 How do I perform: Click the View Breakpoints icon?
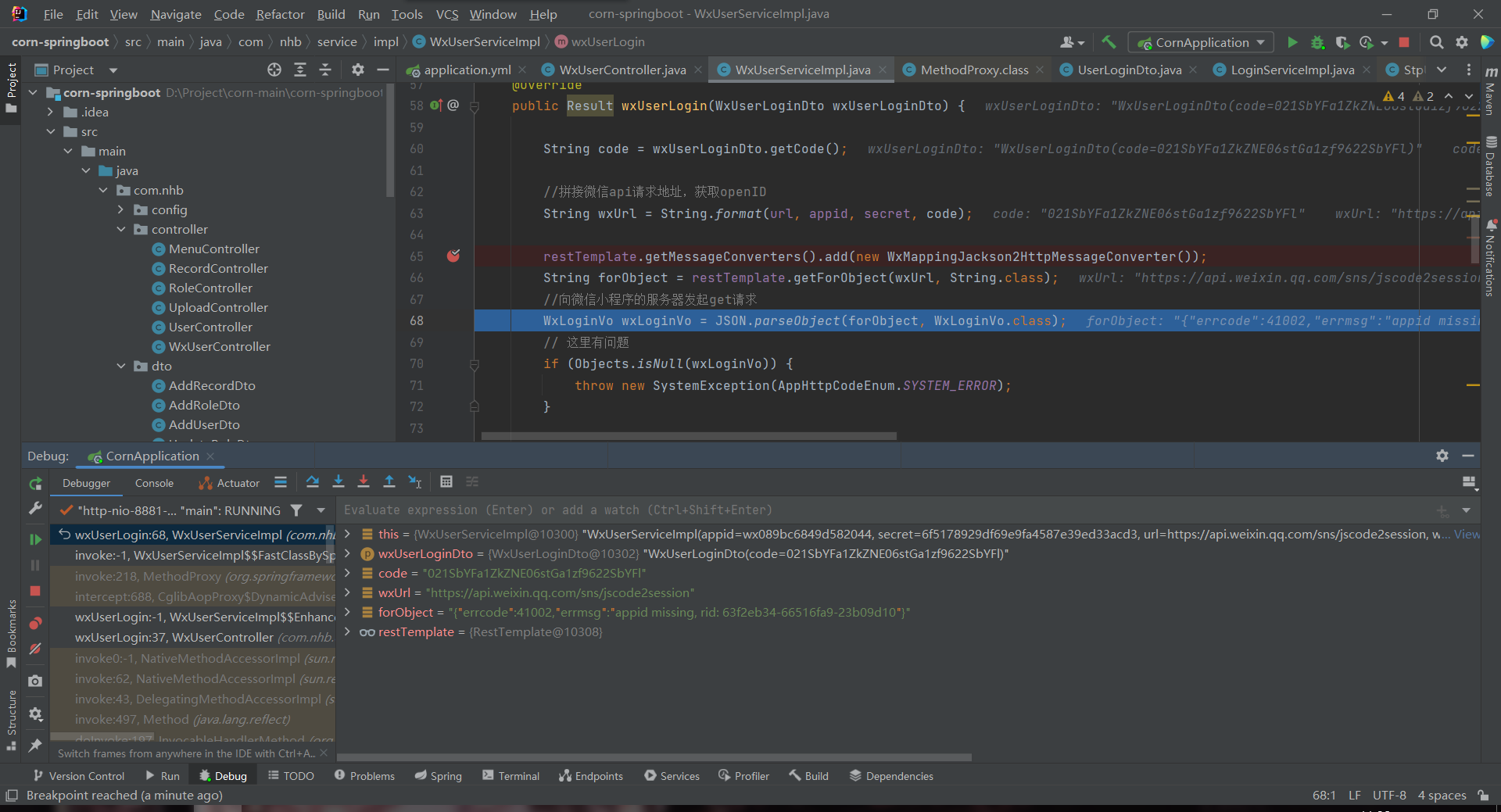(x=35, y=624)
